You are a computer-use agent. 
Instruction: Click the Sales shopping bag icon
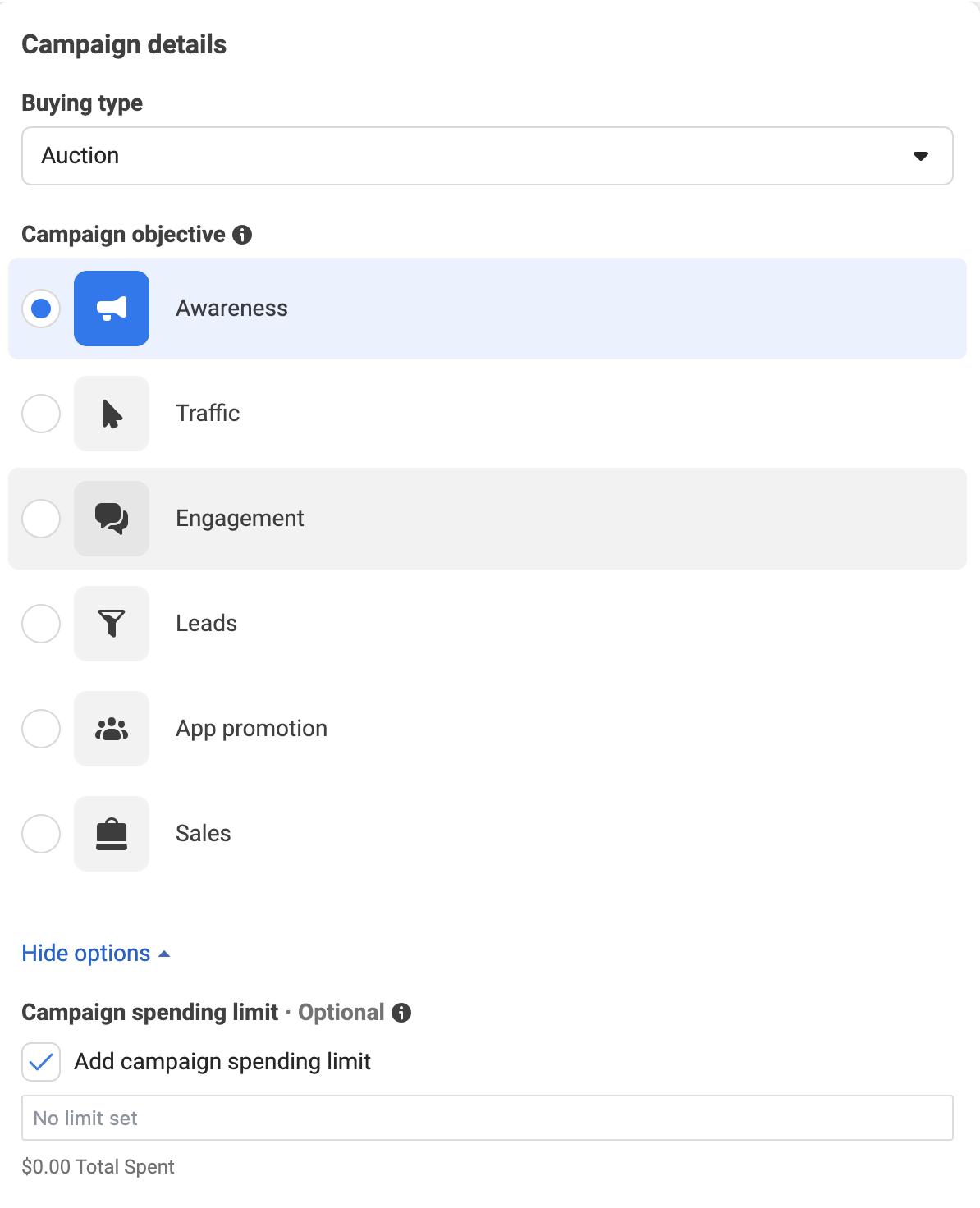point(112,834)
